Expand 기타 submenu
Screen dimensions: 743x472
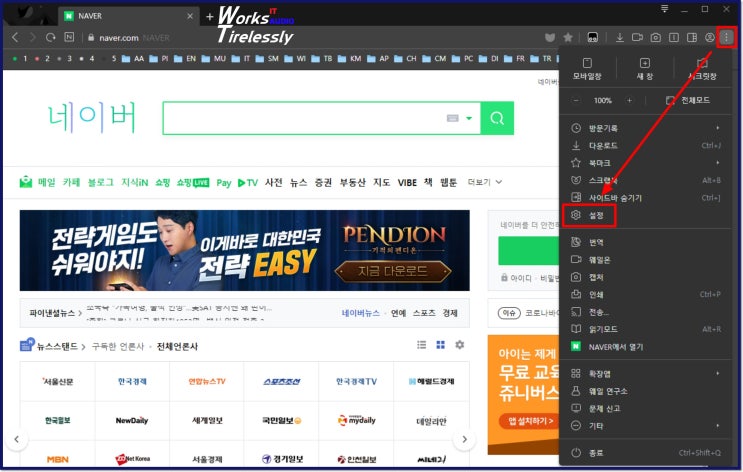coord(646,426)
